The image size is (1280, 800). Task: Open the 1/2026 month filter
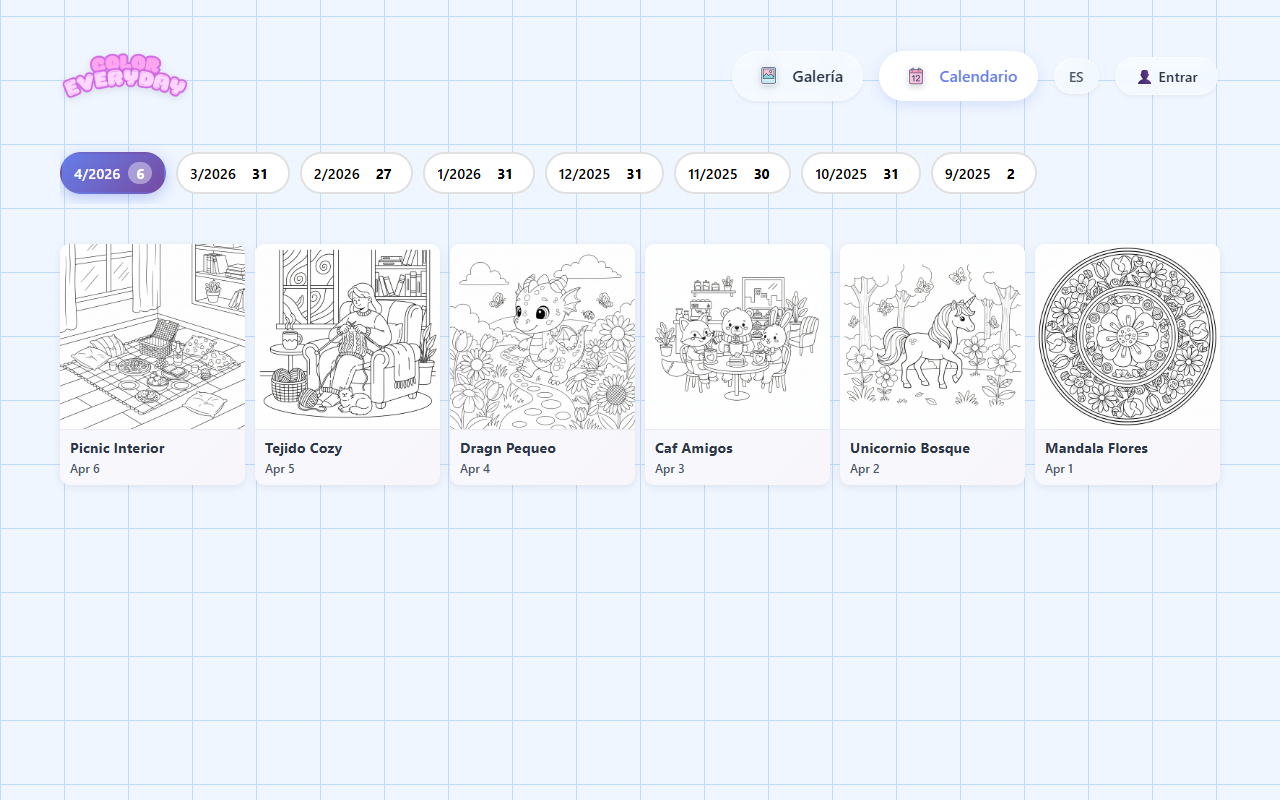pos(478,174)
